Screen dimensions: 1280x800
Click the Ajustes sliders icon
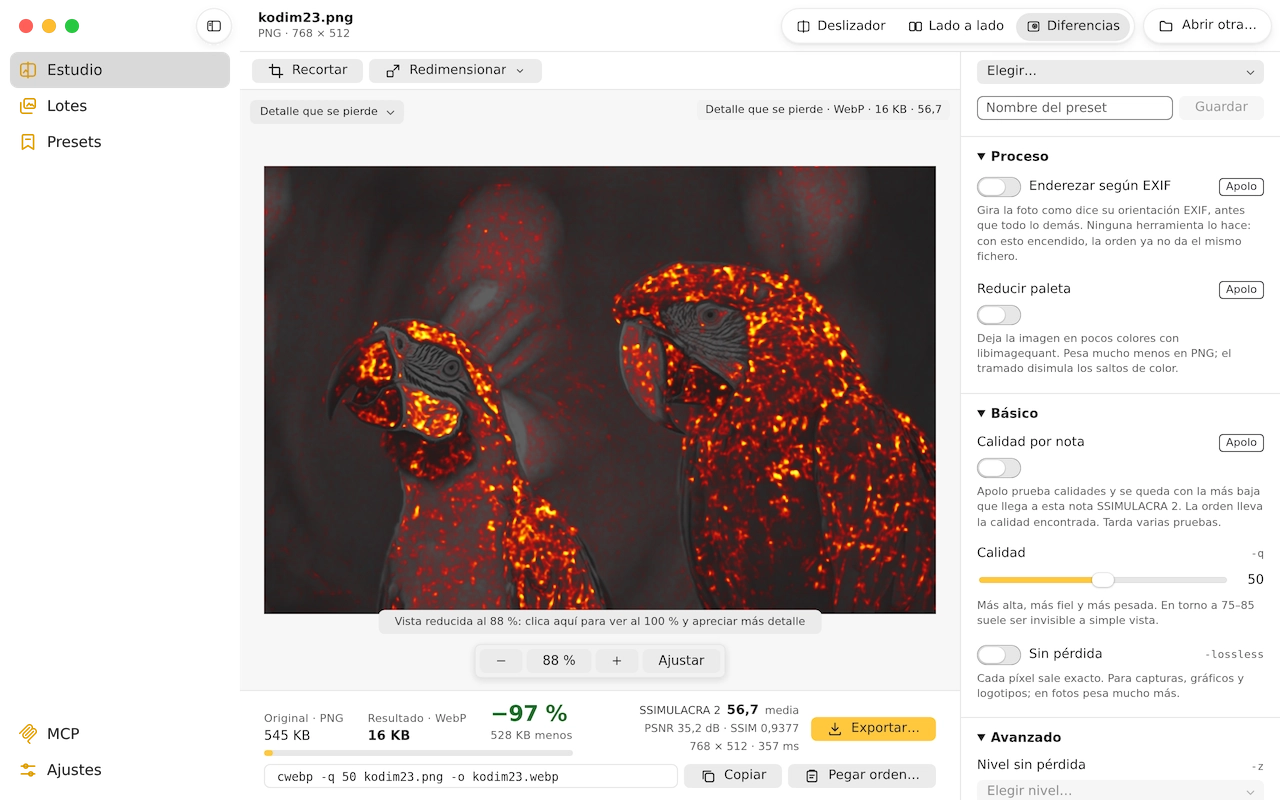(28, 770)
